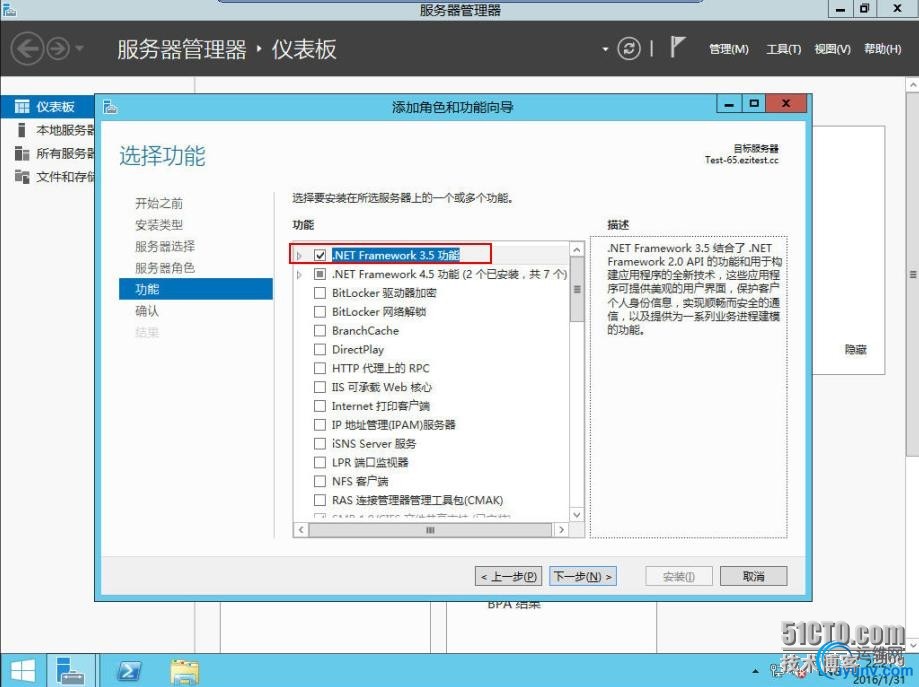Enable the DirectPlay feature checkbox
919x687 pixels.
pos(320,349)
